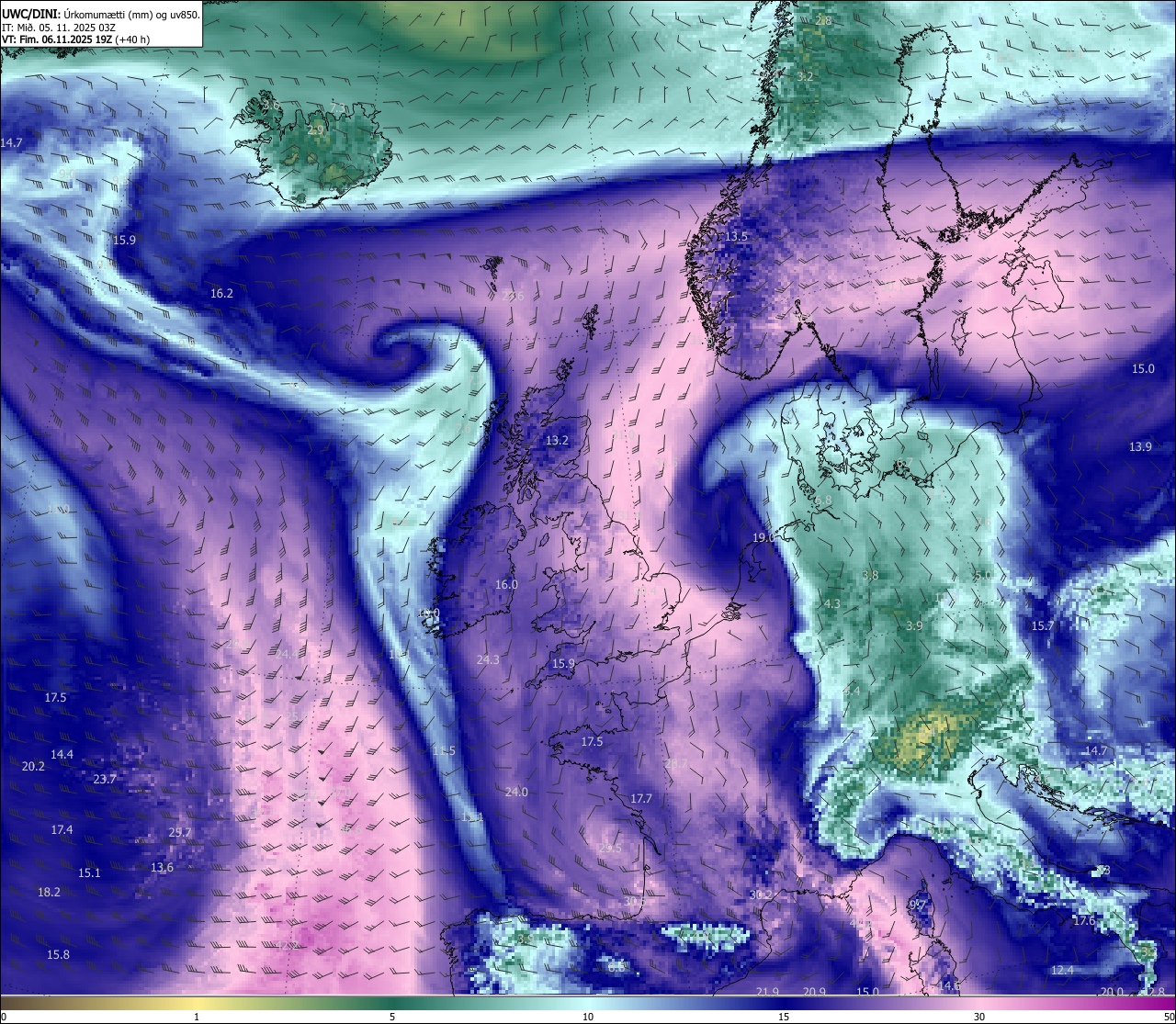The width and height of the screenshot is (1176, 1024).
Task: Click the legend tick label 5
Action: coord(392,1017)
